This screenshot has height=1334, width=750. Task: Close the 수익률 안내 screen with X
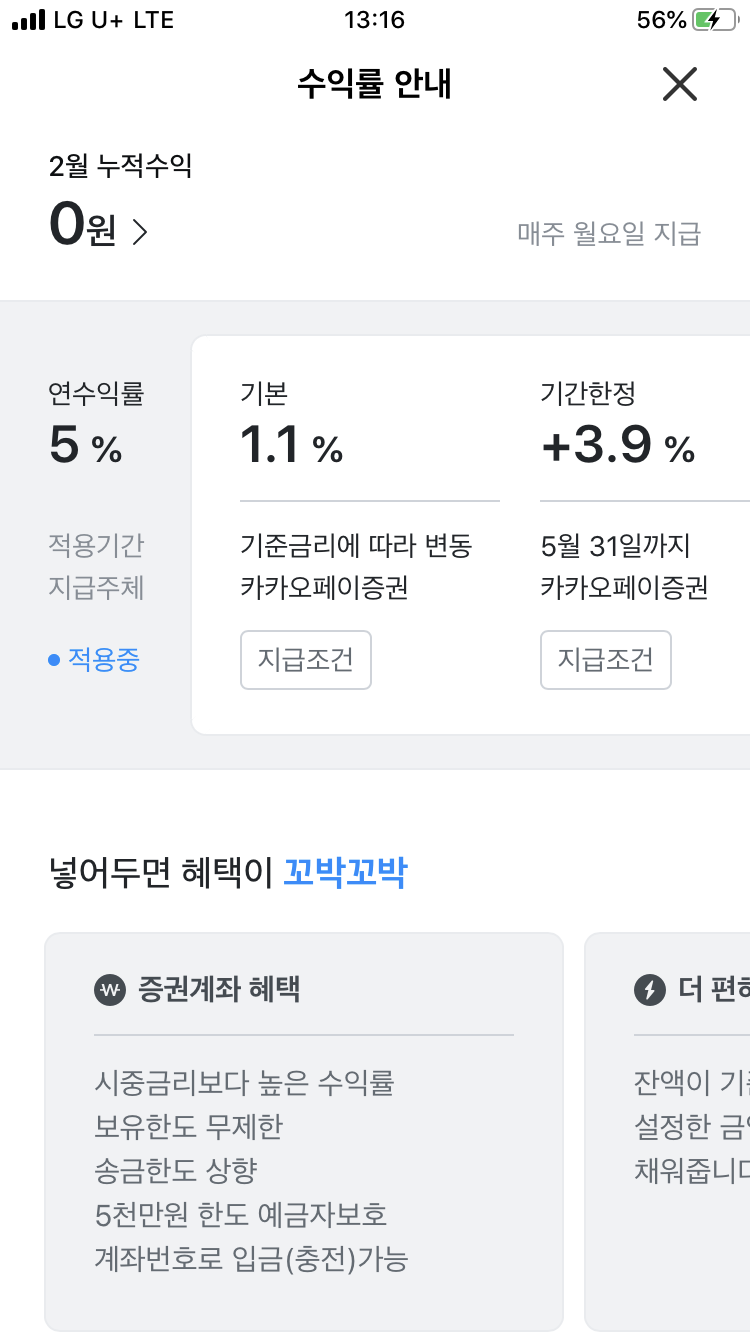coord(680,84)
